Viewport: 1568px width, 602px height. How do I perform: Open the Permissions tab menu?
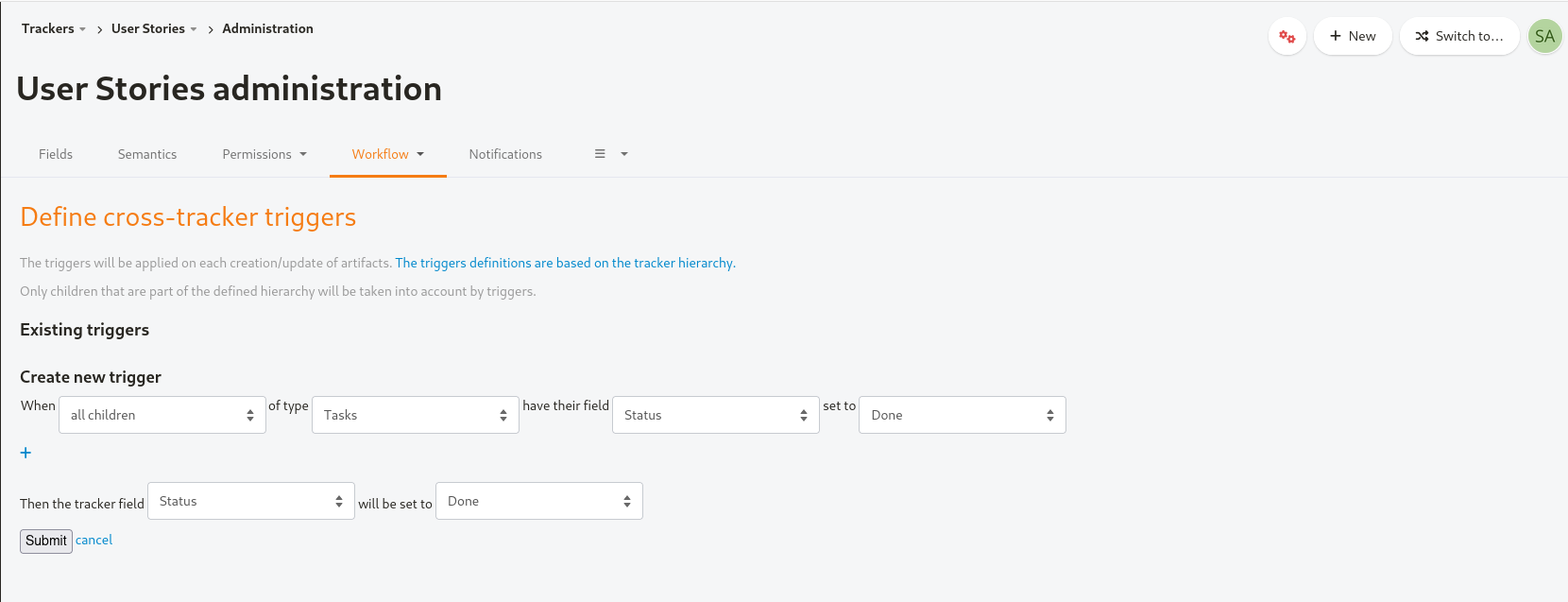[264, 154]
